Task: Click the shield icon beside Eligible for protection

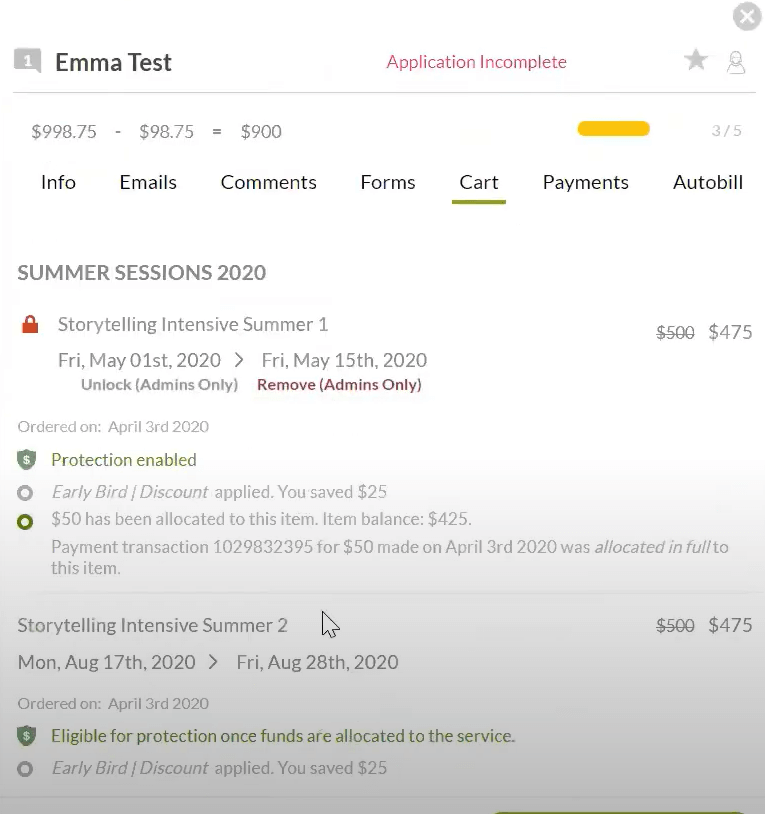Action: [x=27, y=736]
